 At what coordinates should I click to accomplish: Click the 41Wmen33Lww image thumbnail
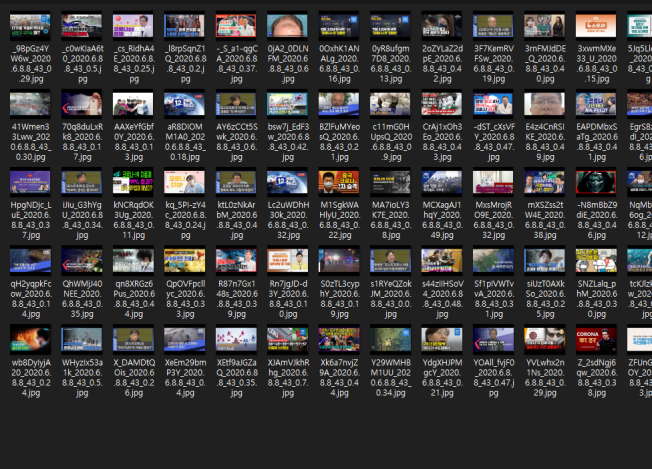(30, 104)
